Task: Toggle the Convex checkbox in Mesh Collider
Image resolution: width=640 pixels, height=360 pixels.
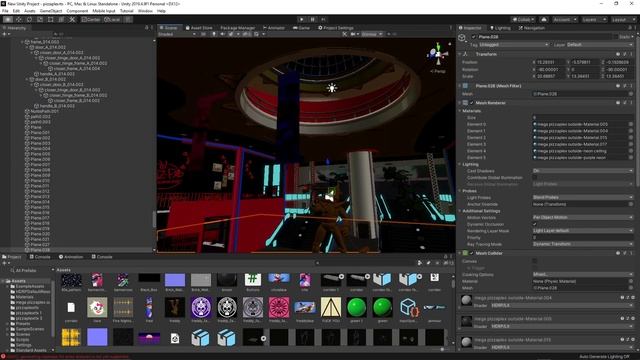Action: (x=535, y=261)
